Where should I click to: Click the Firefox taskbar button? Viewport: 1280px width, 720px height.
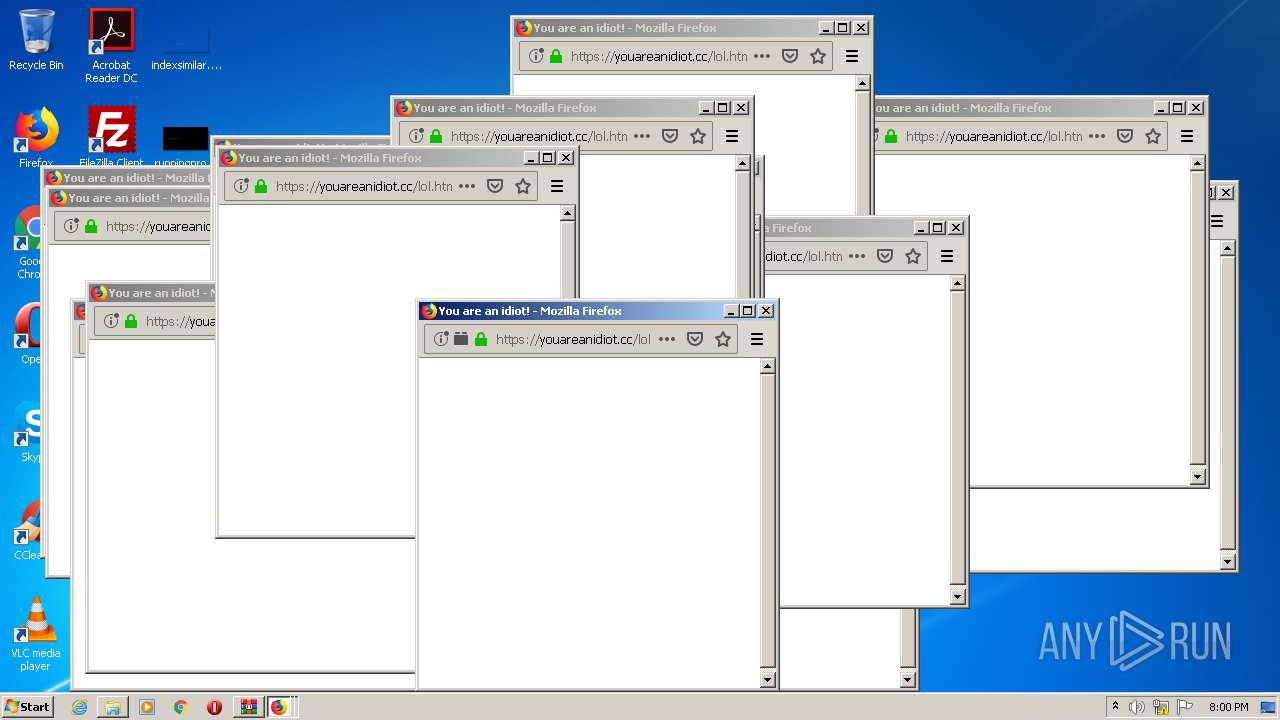[x=279, y=707]
